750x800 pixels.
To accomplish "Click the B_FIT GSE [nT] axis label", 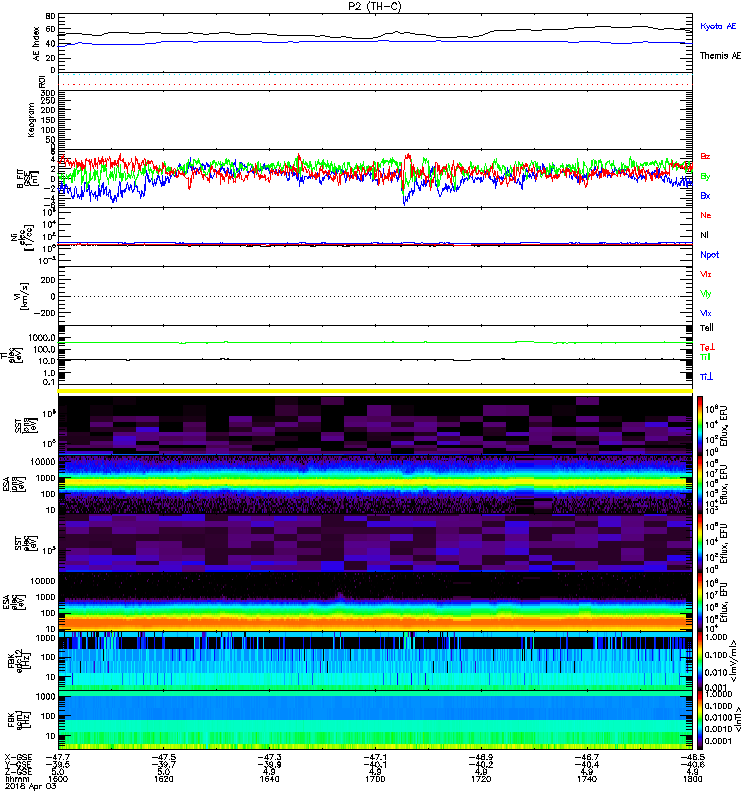I will [28, 179].
